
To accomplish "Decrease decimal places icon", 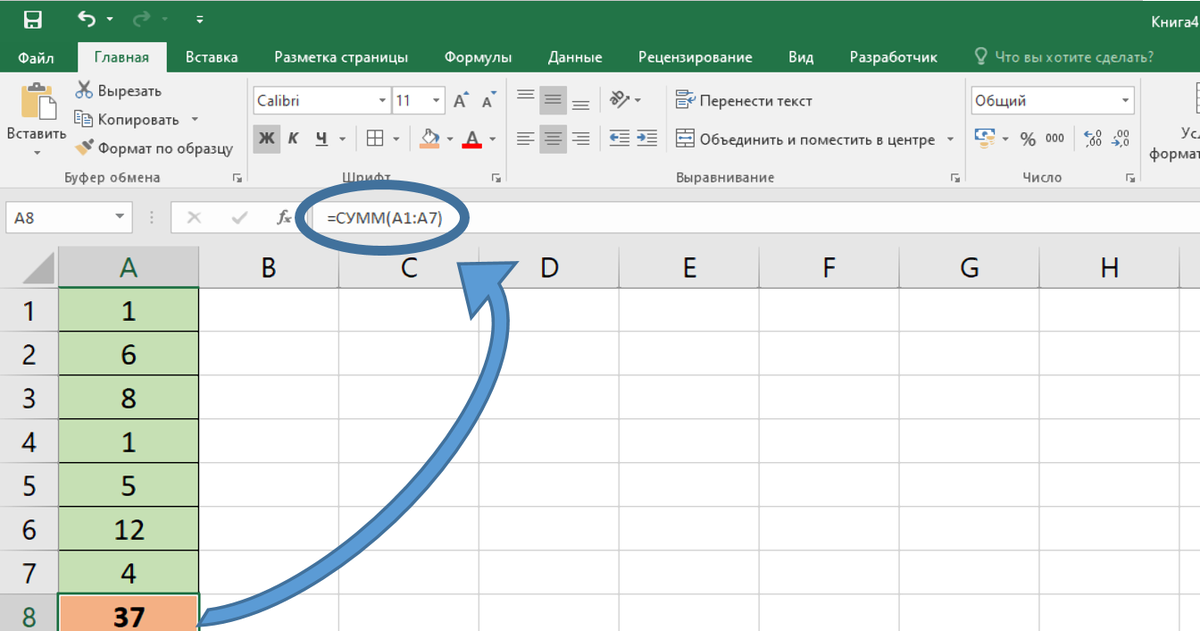I will [1121, 139].
